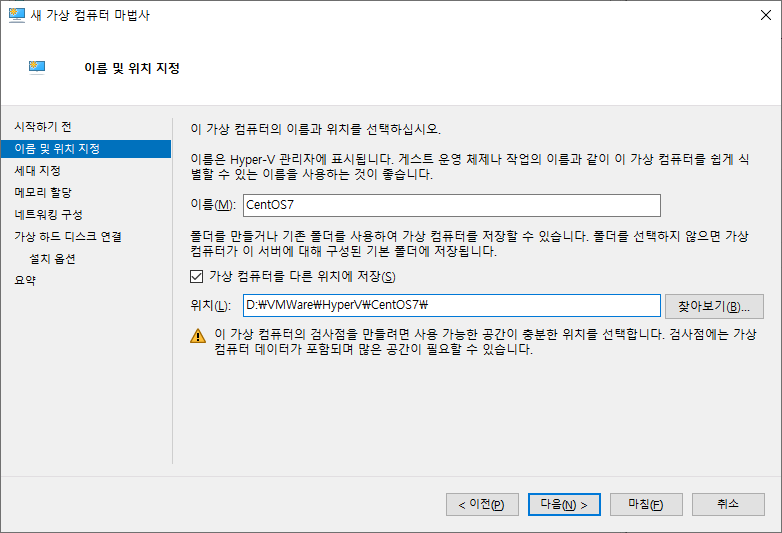The height and width of the screenshot is (533, 782).
Task: Toggle the 가상 컴퓨터를 다른 위치에 저장 checkbox
Action: point(196,276)
